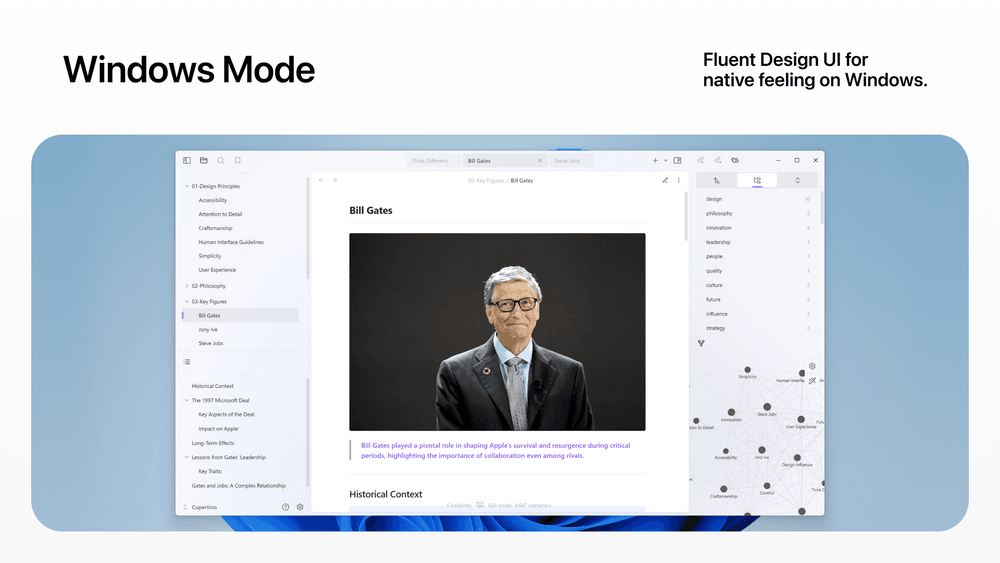Expand the 02-Philosophy folder
This screenshot has width=1000, height=563.
[186, 286]
